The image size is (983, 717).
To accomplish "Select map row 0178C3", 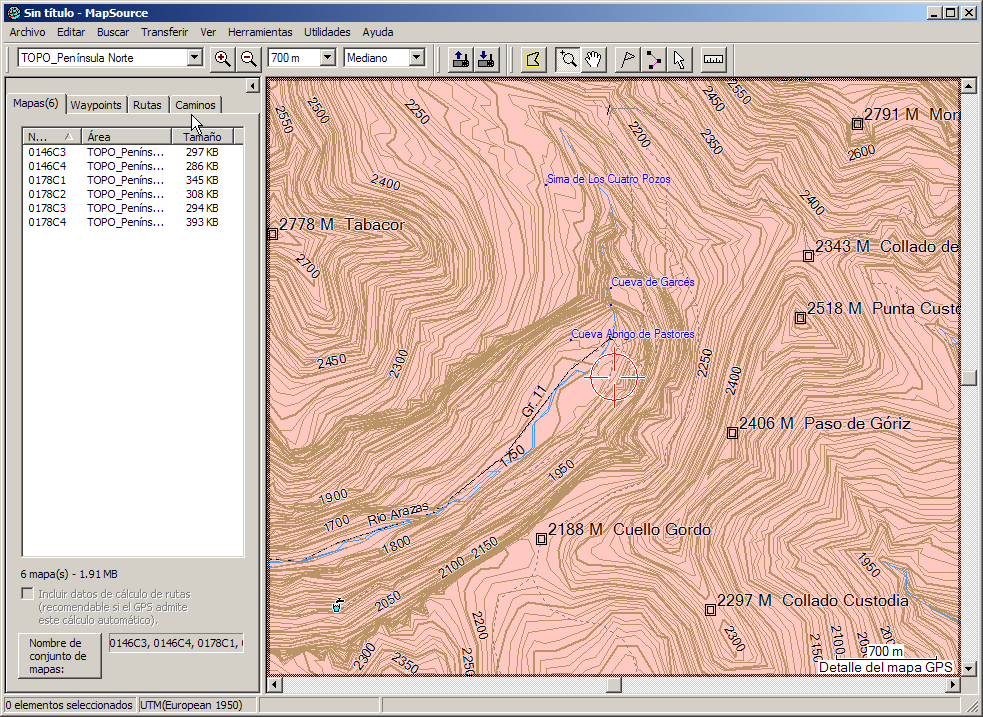I will click(x=133, y=207).
